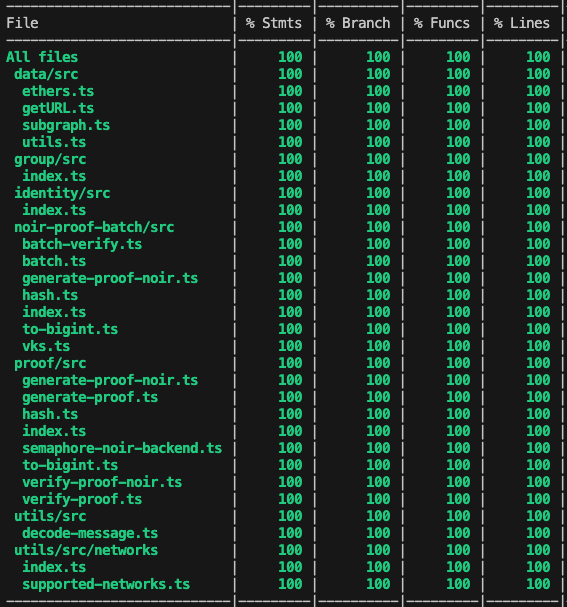The height and width of the screenshot is (607, 567).
Task: Click % Funcs value for noir-proof-batch/src
Action: [x=458, y=227]
